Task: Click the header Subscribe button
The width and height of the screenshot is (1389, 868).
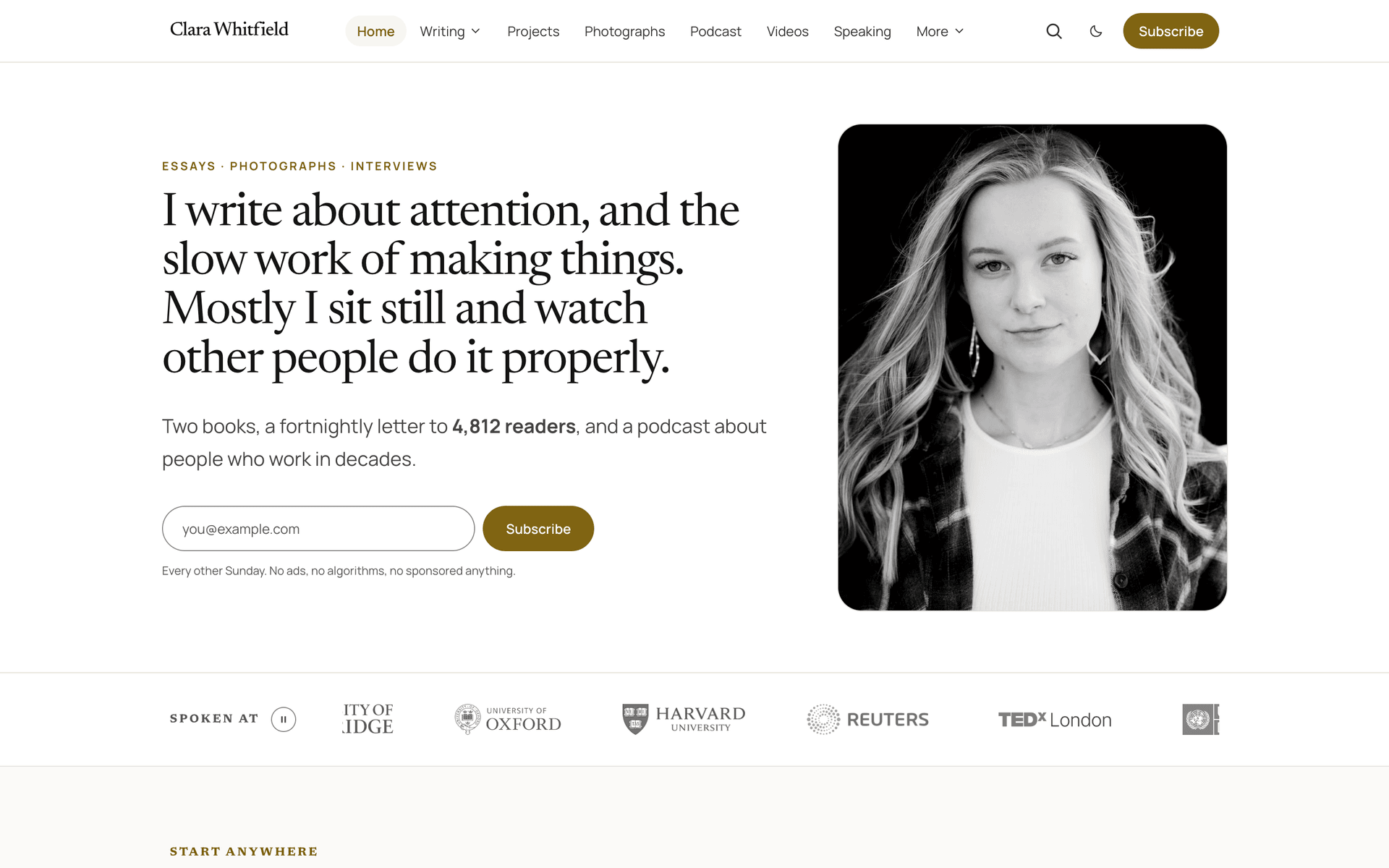Action: (x=1171, y=31)
